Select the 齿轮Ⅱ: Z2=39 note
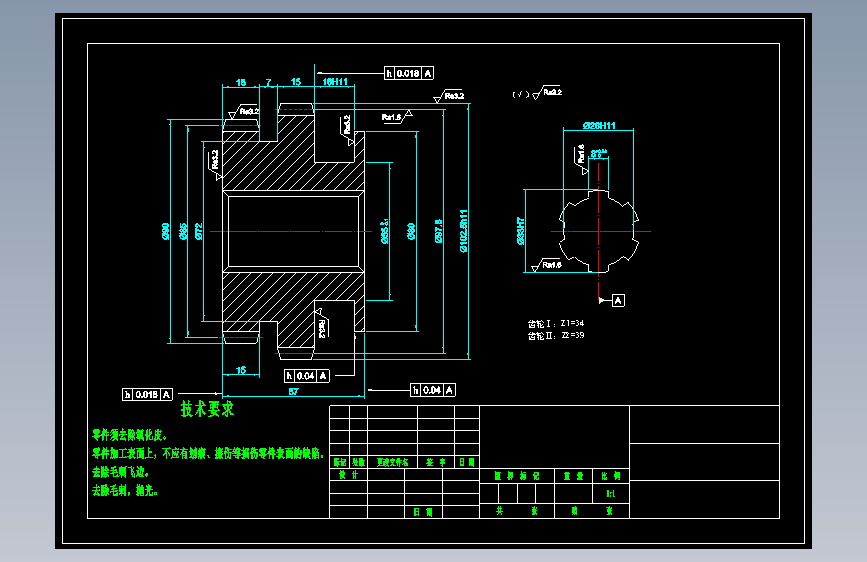The image size is (867, 562). click(556, 336)
